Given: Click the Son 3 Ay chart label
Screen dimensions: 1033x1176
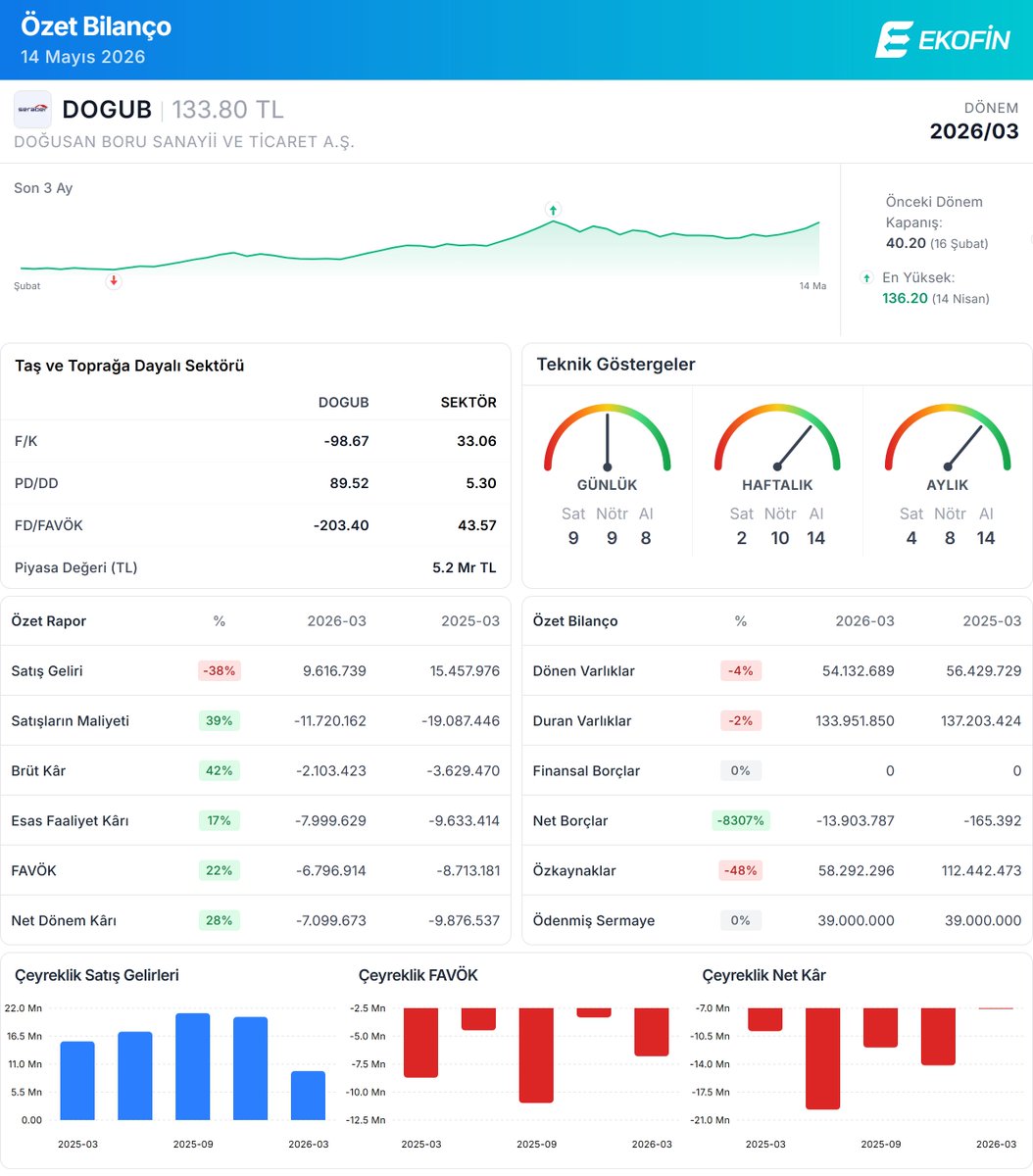Looking at the screenshot, I should tap(43, 188).
